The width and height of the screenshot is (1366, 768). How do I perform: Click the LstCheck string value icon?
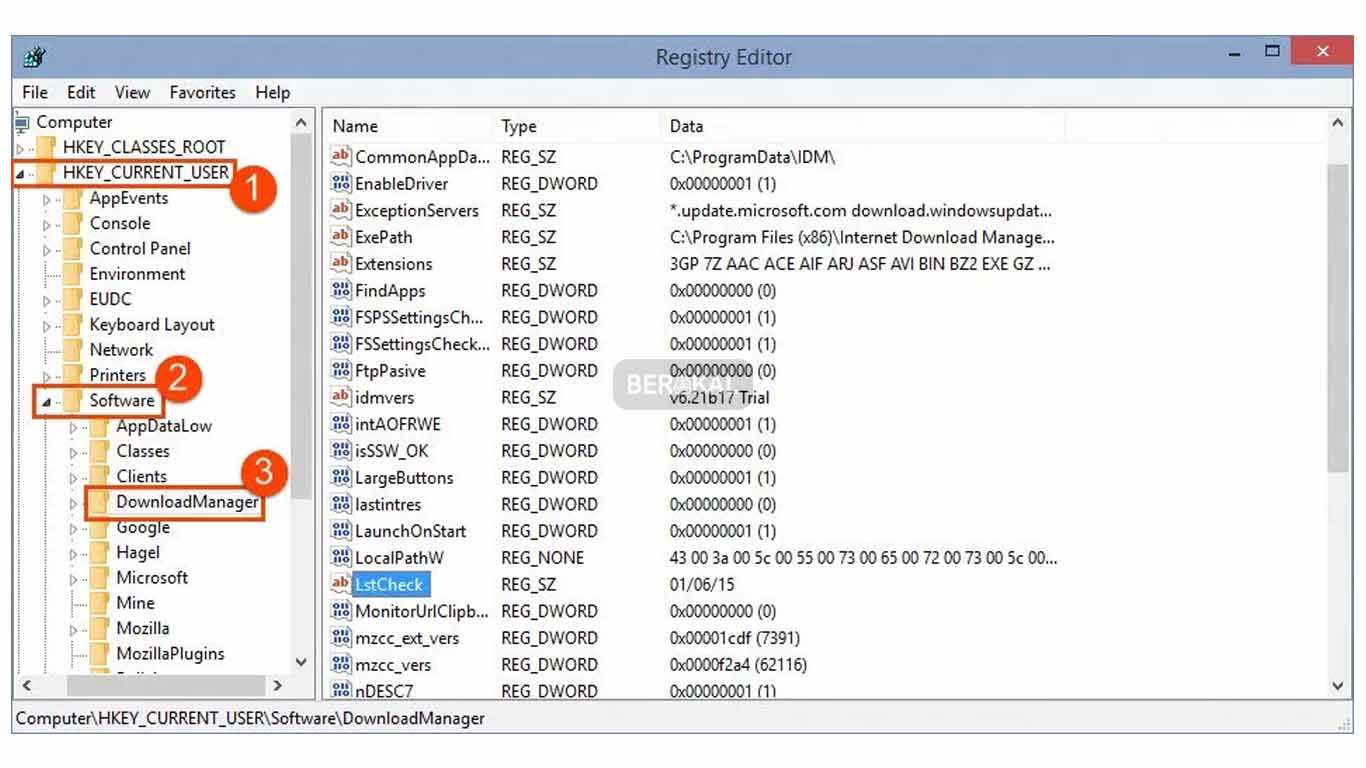341,585
